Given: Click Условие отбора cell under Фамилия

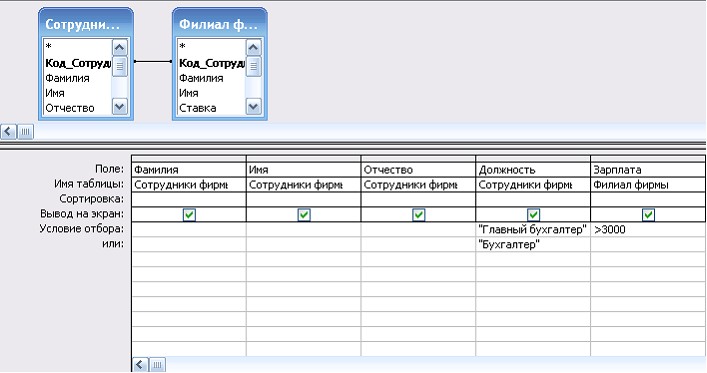Looking at the screenshot, I should pyautogui.click(x=189, y=229).
